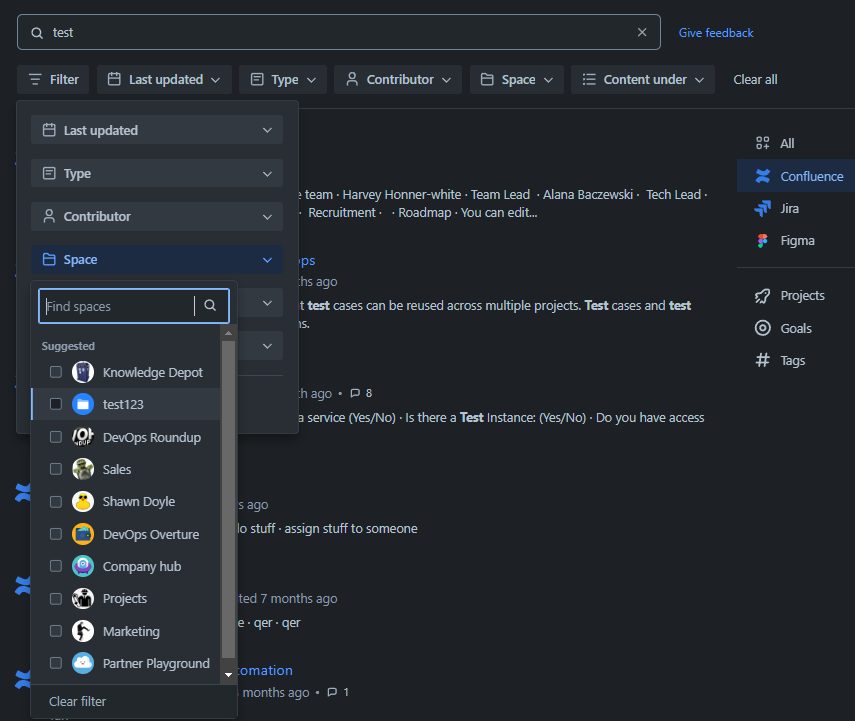Viewport: 855px width, 721px height.
Task: Click the folder icon in the Space panel row
Action: coord(49,259)
